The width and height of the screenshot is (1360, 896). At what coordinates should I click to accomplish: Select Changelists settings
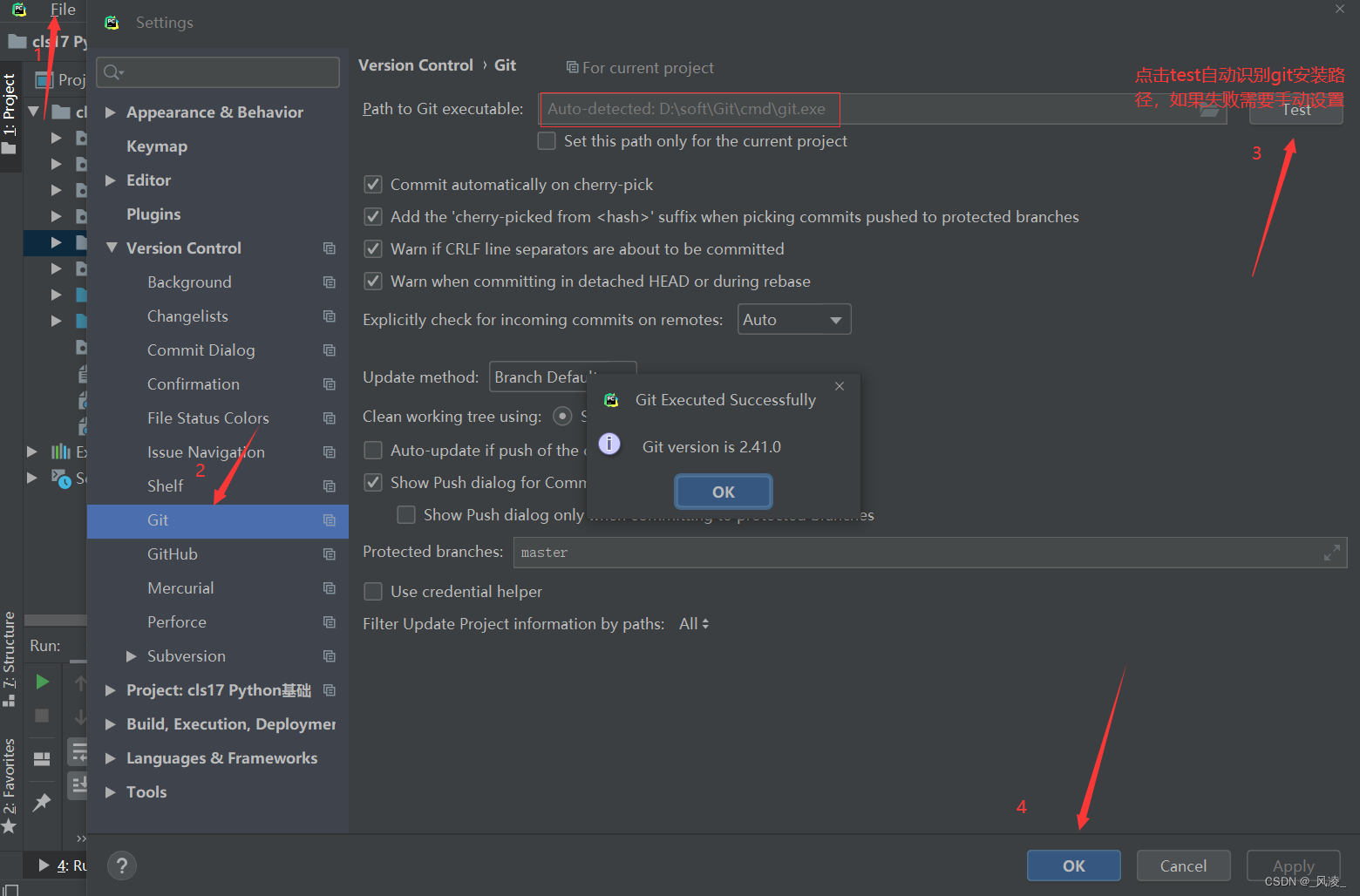[187, 316]
